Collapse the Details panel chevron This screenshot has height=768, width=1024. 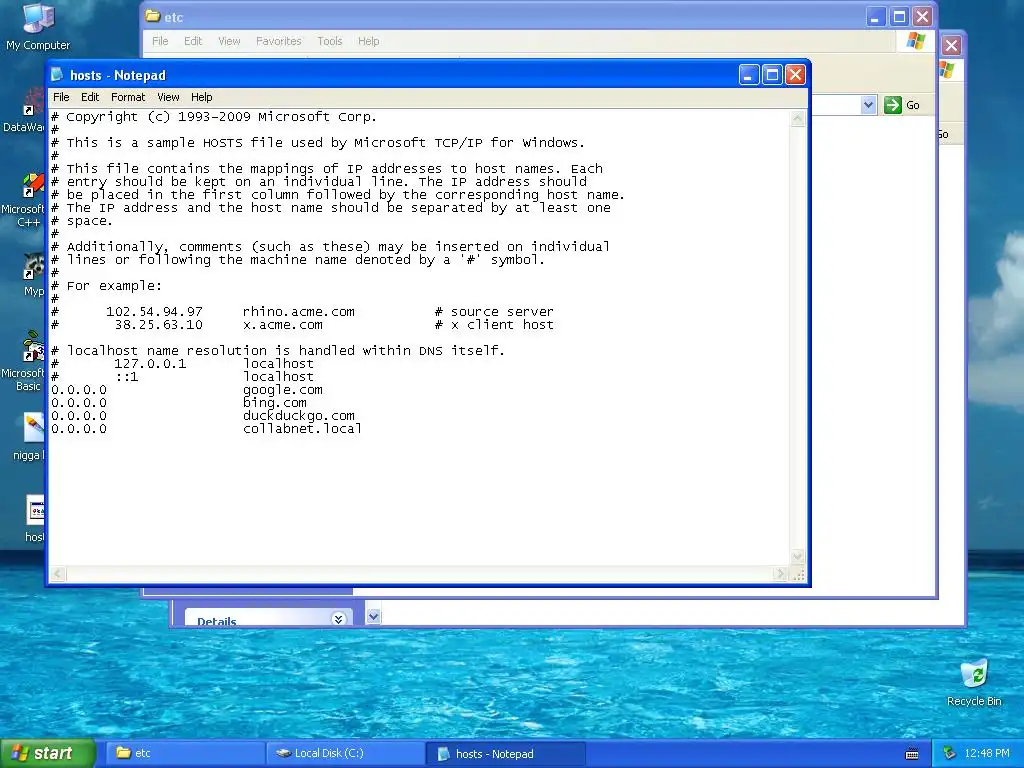click(338, 618)
